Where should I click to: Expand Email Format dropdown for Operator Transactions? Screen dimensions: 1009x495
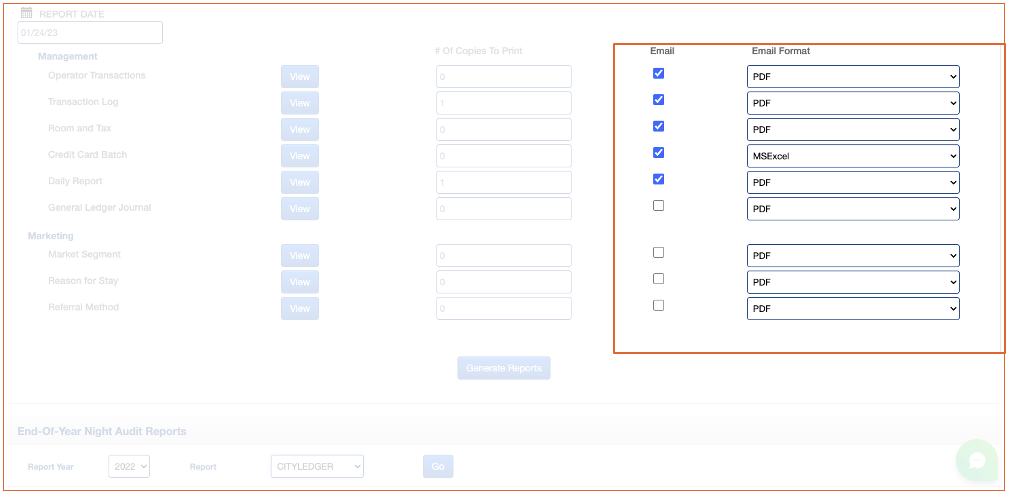(x=852, y=77)
